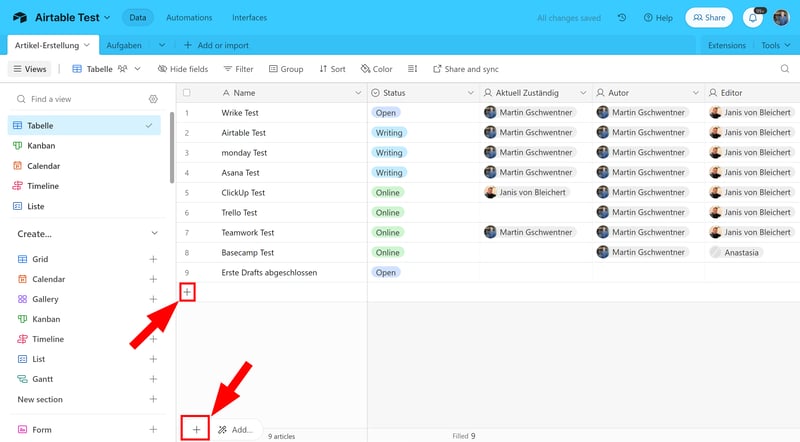800x442 pixels.
Task: Open the Group options
Action: pyautogui.click(x=286, y=69)
